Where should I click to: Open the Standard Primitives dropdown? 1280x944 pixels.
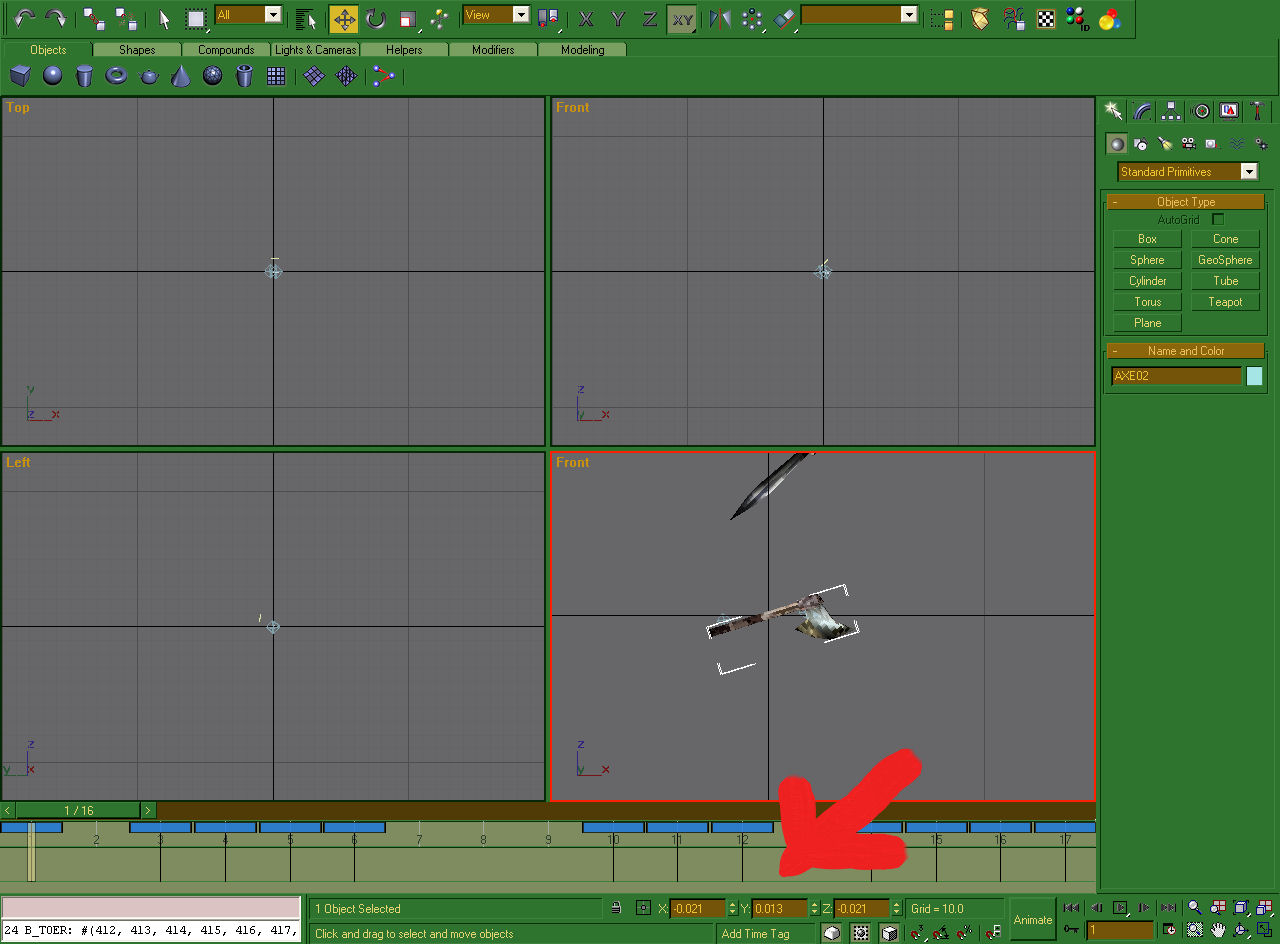click(1187, 172)
